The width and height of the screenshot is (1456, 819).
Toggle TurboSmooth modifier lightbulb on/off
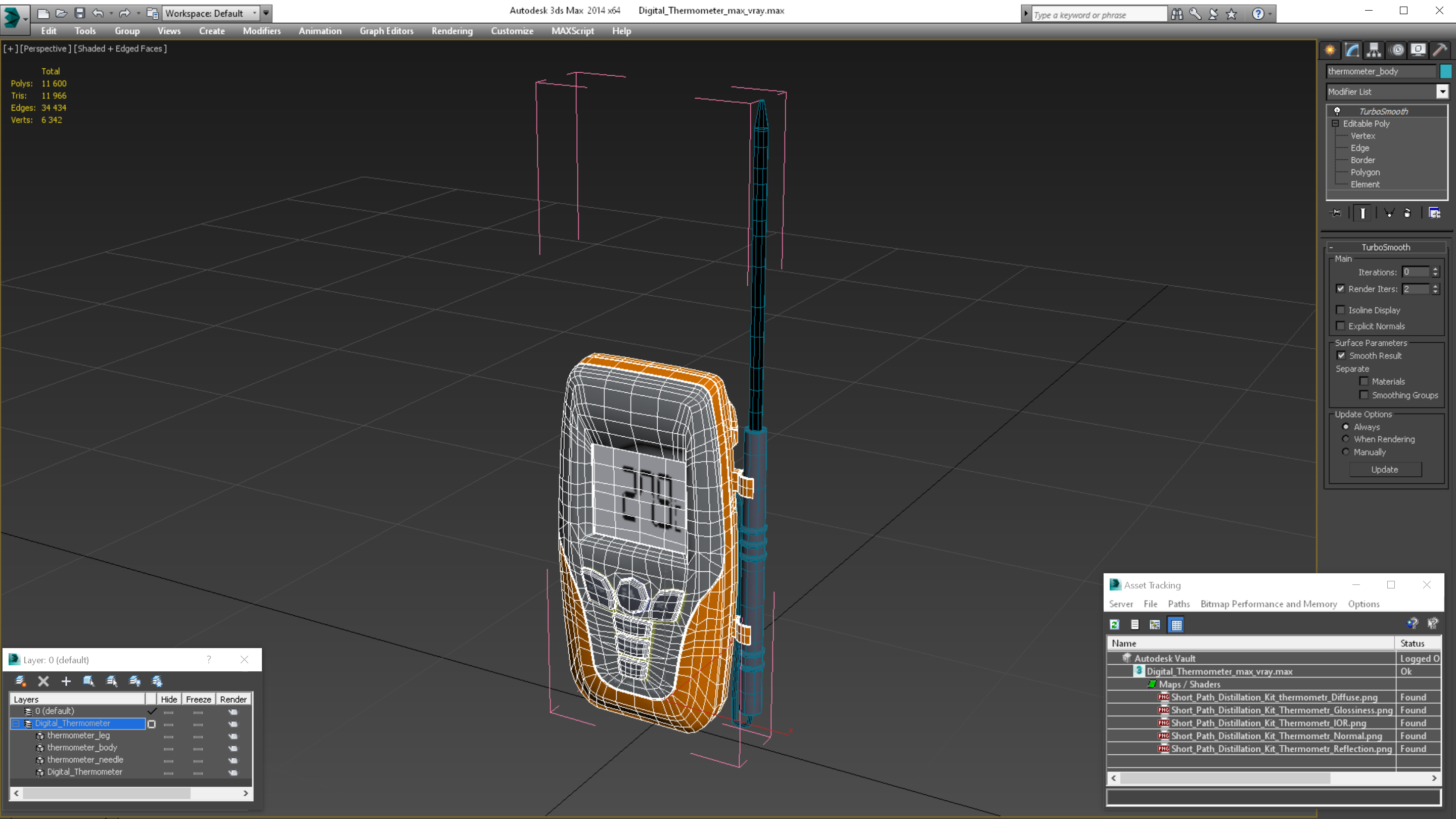point(1337,111)
